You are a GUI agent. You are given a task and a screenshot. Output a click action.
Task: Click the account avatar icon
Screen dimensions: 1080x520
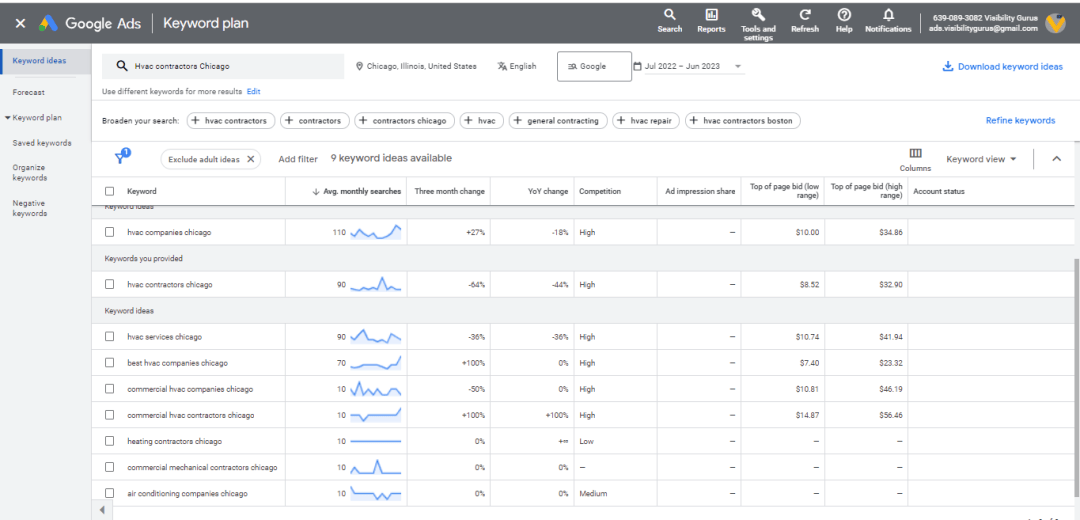click(1055, 23)
